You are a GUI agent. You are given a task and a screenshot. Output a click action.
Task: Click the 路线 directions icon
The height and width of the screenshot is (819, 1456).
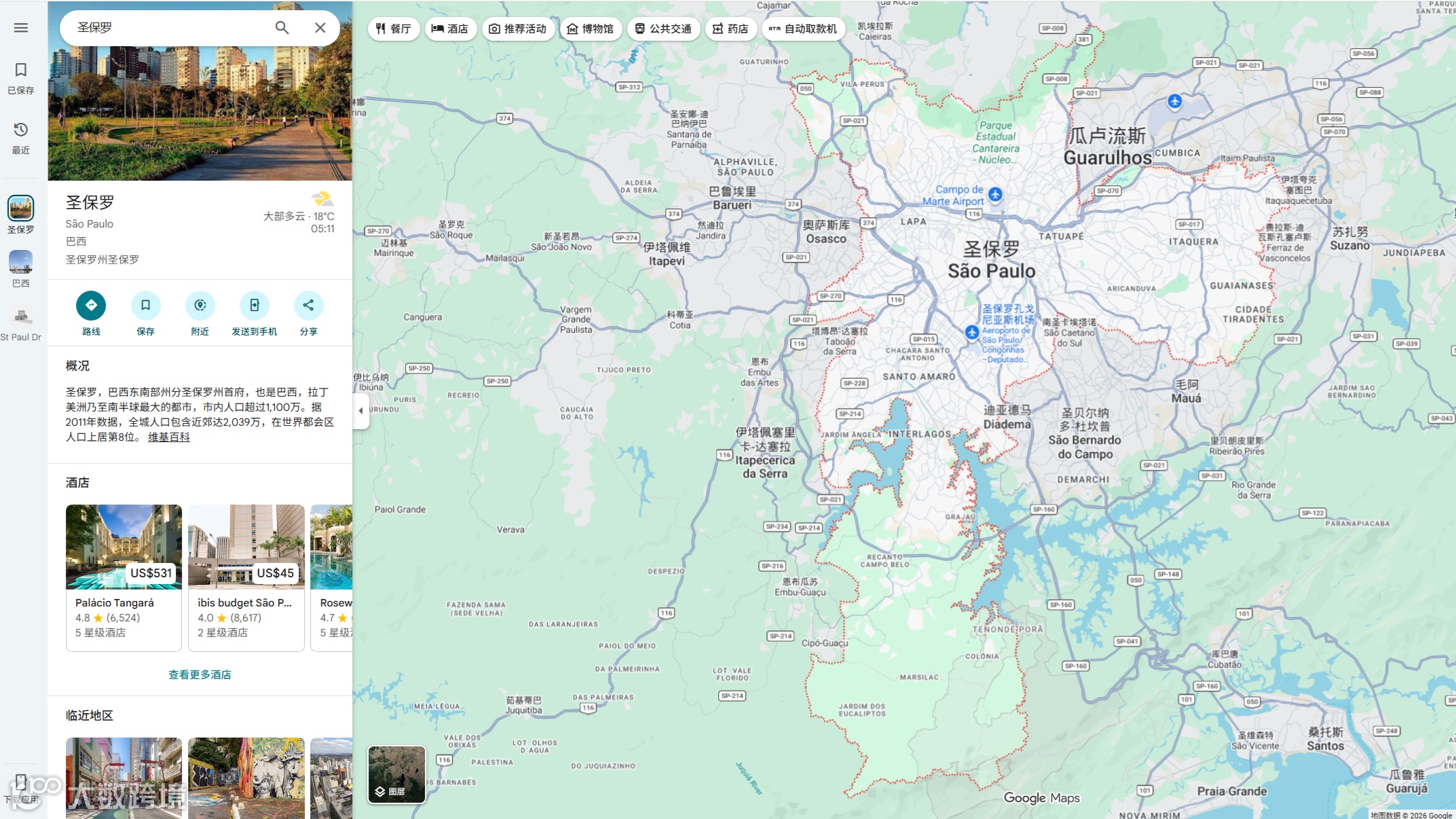pyautogui.click(x=91, y=306)
